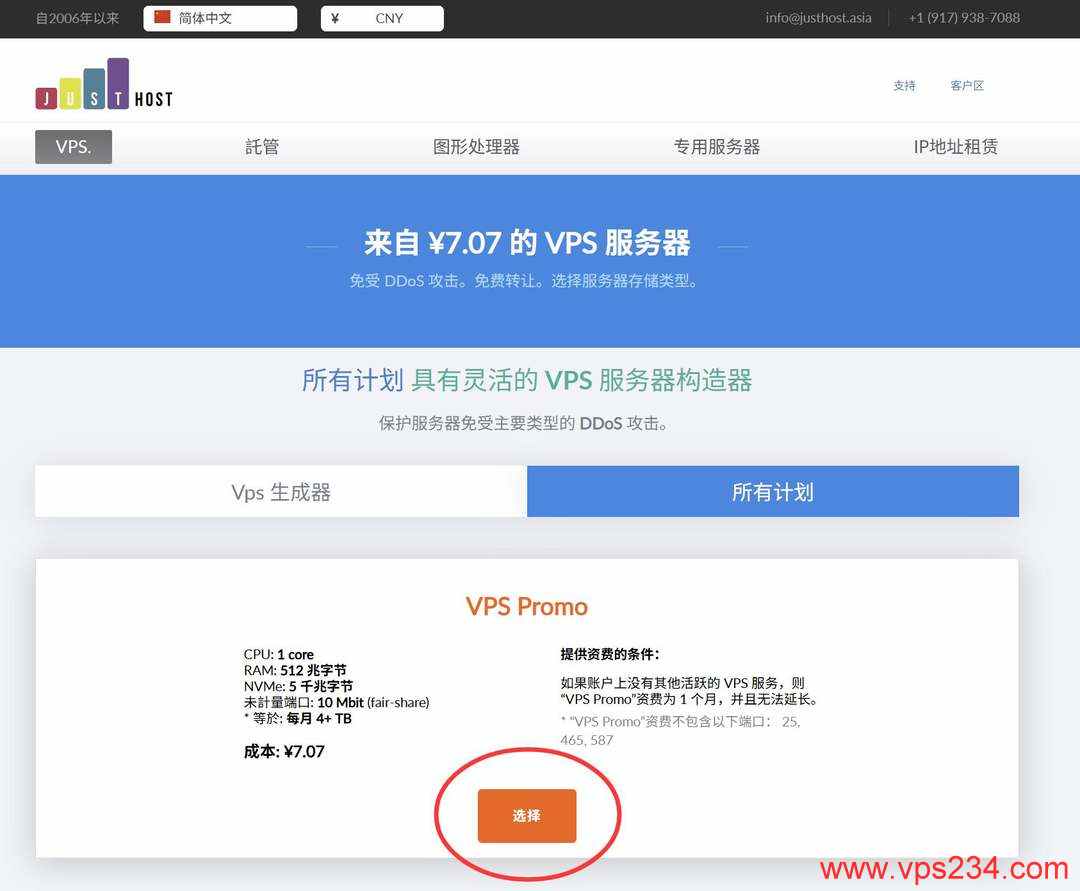1080x891 pixels.
Task: Open the 专用服务器 dedicated servers menu
Action: pyautogui.click(x=716, y=147)
